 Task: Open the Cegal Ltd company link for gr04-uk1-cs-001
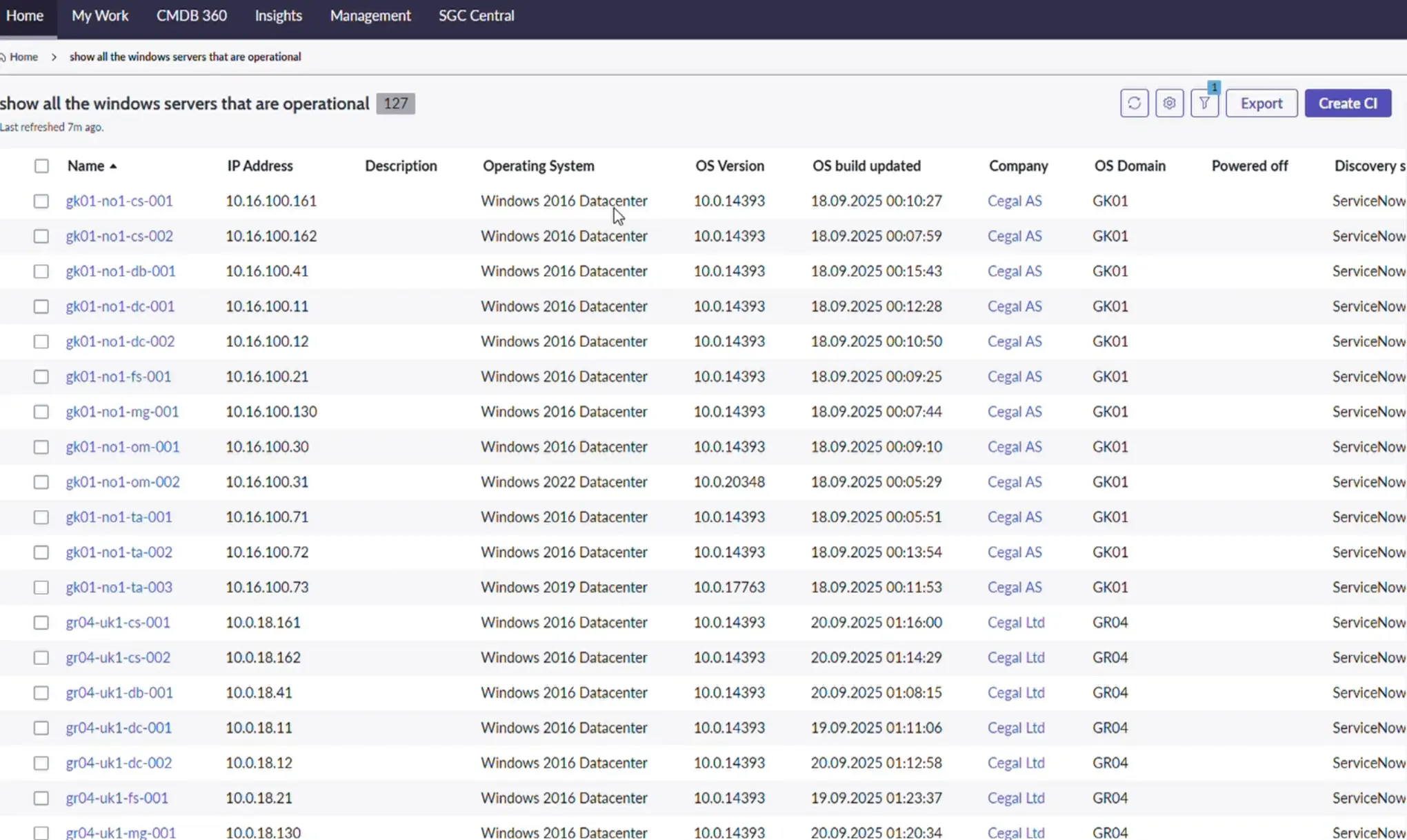[x=1015, y=623]
